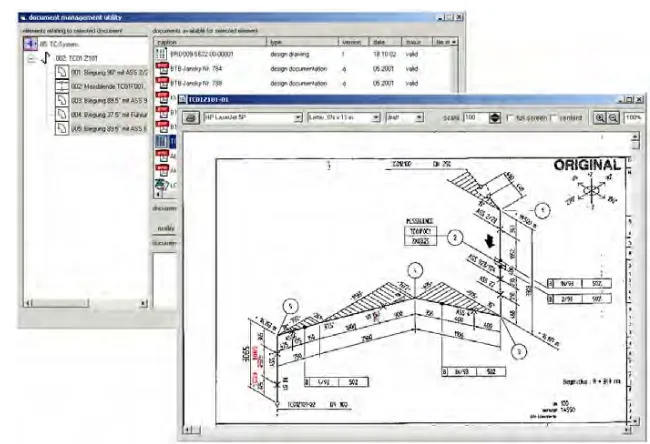
Task: Click the displayed isometric drawing page
Action: coord(423,291)
